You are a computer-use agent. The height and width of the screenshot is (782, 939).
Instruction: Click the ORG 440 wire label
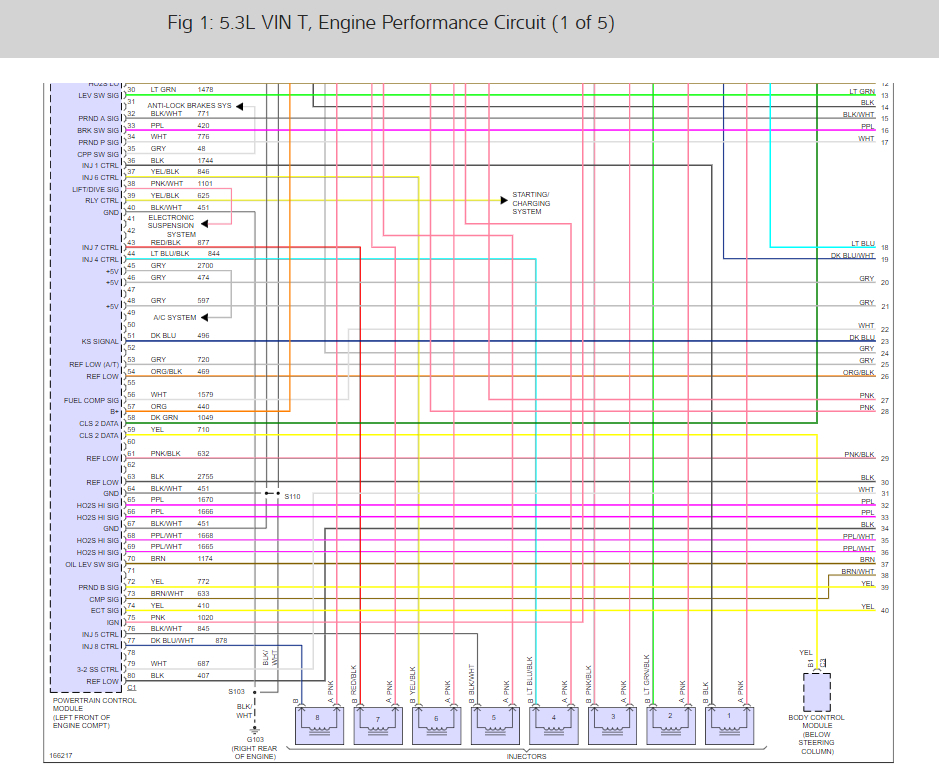tap(180, 407)
